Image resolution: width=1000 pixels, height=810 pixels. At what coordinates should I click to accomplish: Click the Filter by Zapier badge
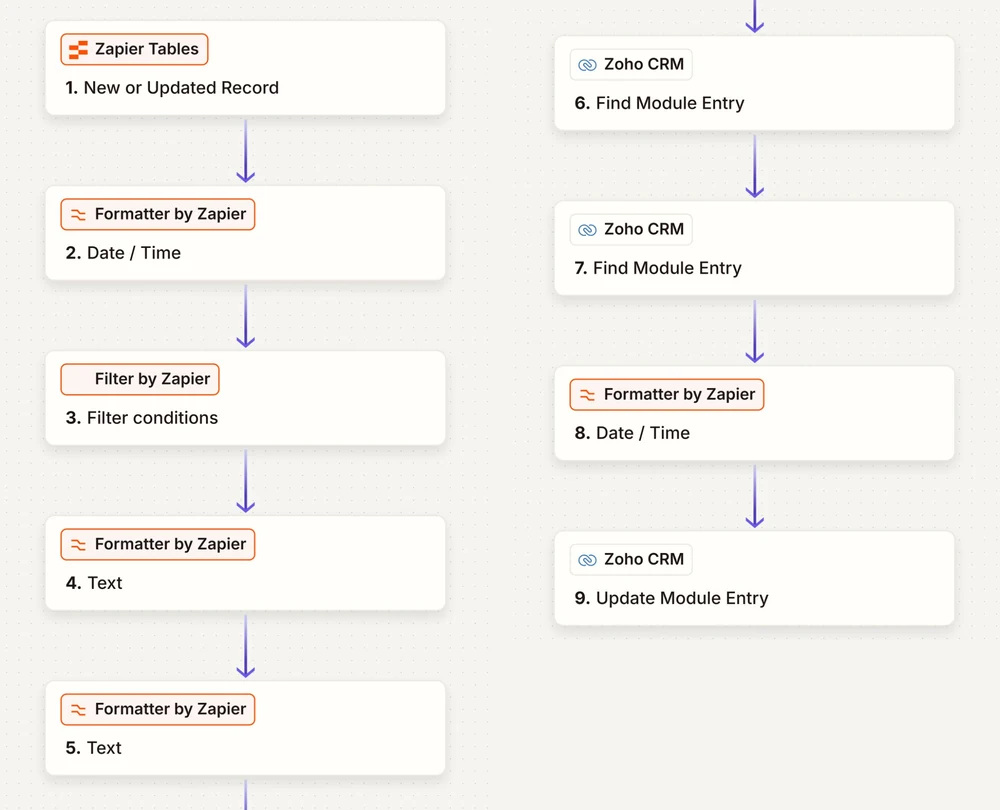click(x=140, y=379)
